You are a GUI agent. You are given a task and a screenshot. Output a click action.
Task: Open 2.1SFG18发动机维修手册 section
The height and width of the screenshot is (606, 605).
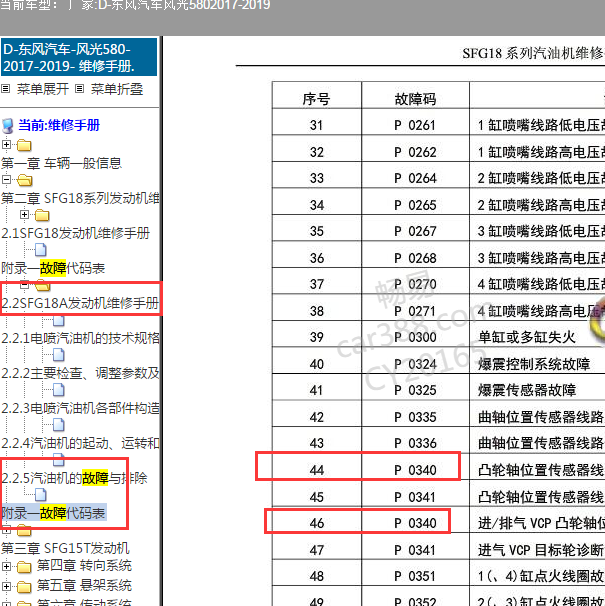click(76, 233)
